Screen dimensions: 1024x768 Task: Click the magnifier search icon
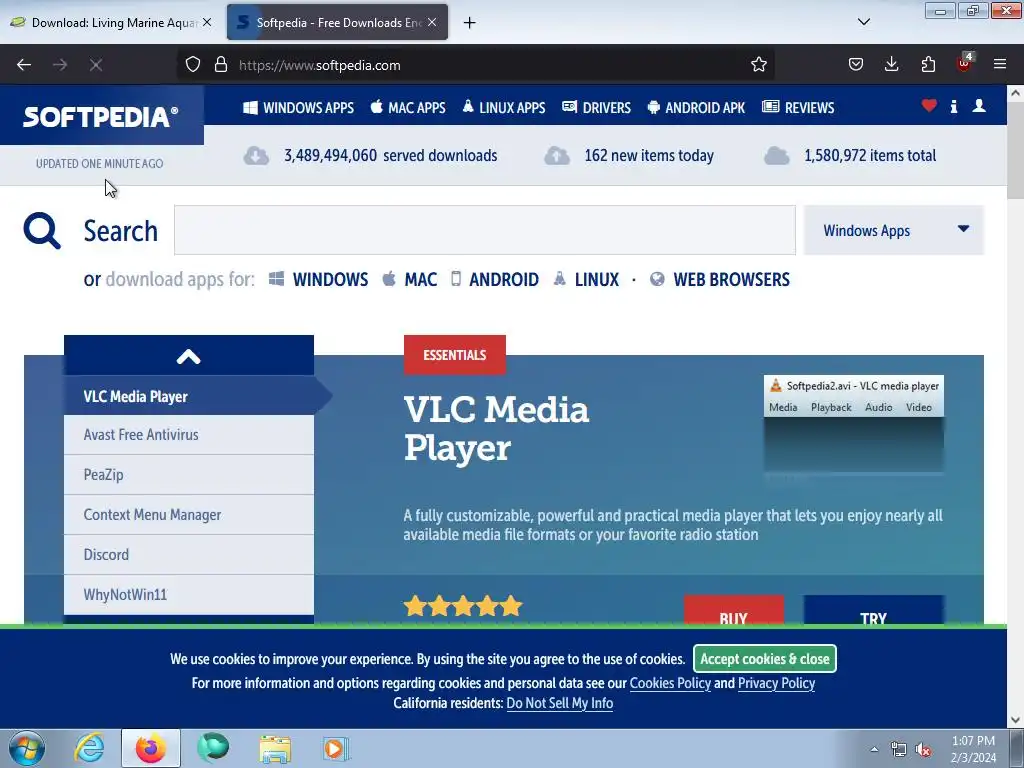[42, 231]
